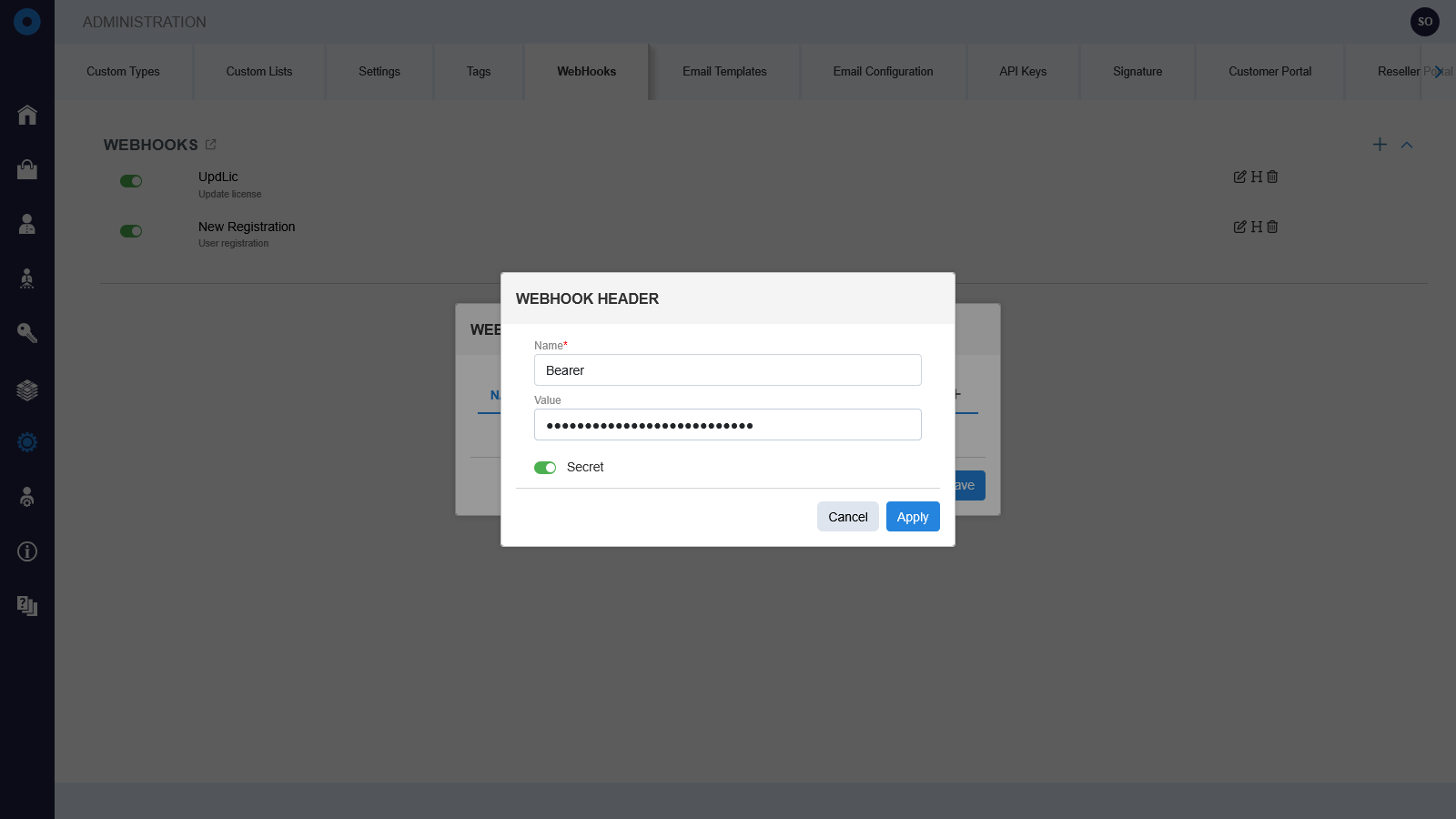
Task: Click the User registration description text
Action: [234, 243]
